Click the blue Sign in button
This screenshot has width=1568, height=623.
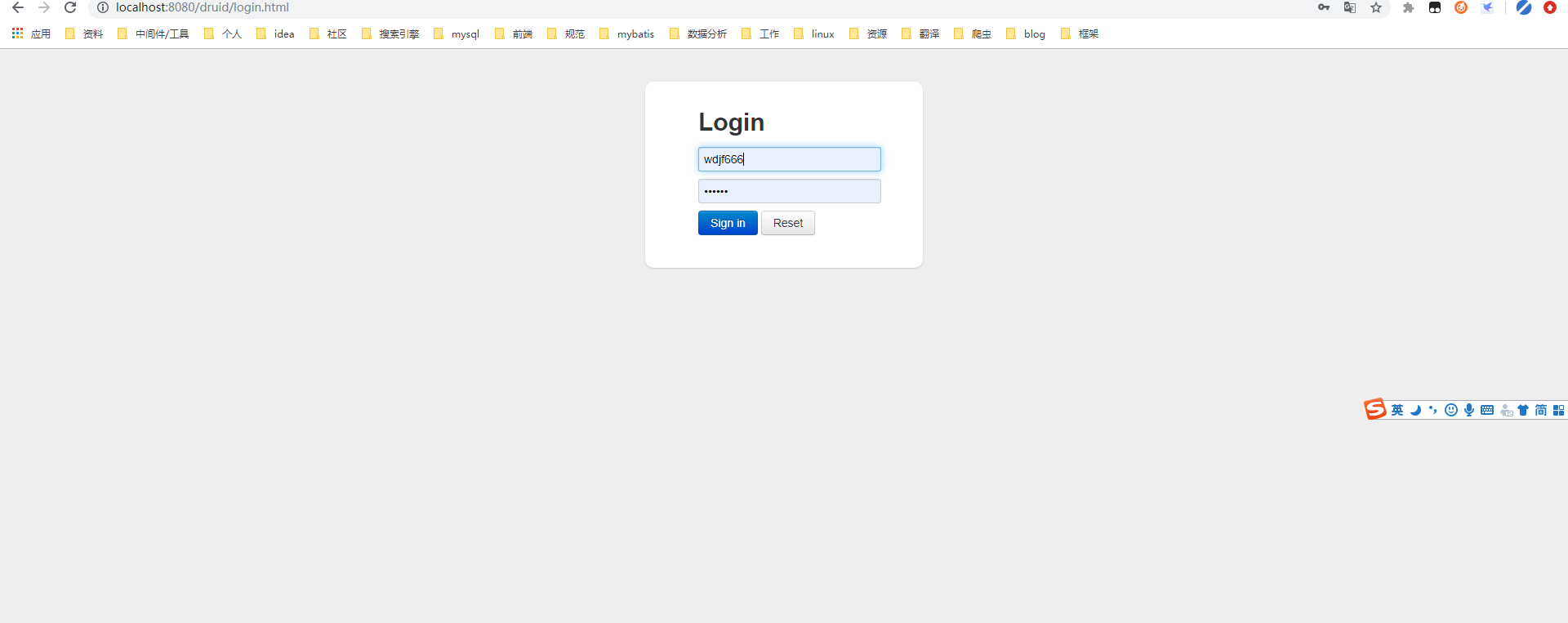pos(728,223)
